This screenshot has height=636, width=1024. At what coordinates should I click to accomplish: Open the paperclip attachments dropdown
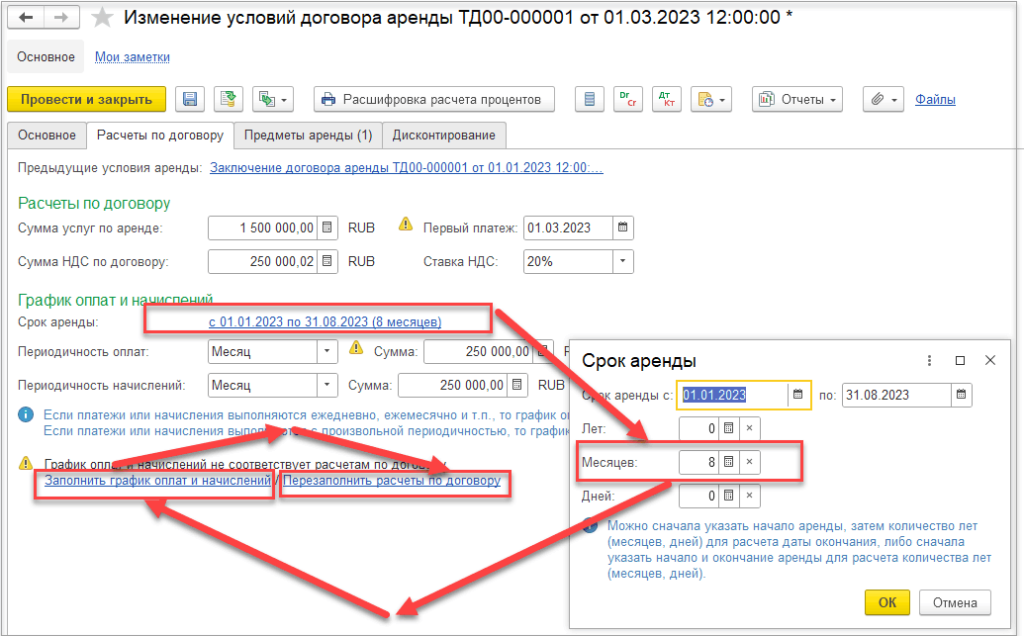click(x=882, y=99)
